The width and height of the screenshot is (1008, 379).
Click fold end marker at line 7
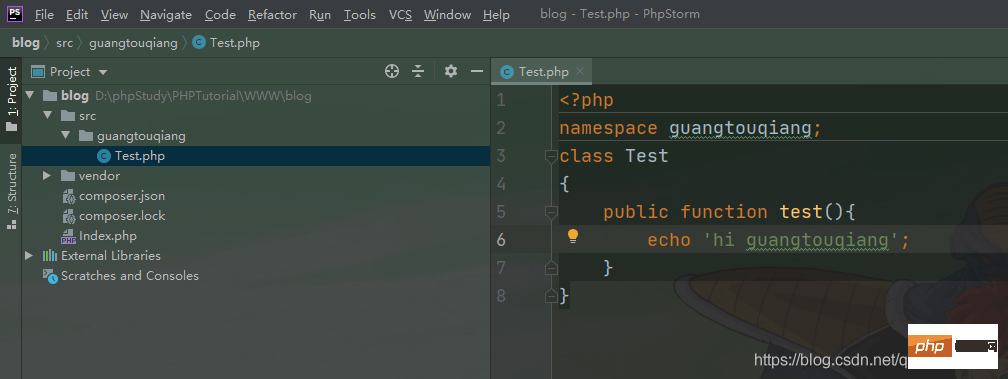point(551,268)
